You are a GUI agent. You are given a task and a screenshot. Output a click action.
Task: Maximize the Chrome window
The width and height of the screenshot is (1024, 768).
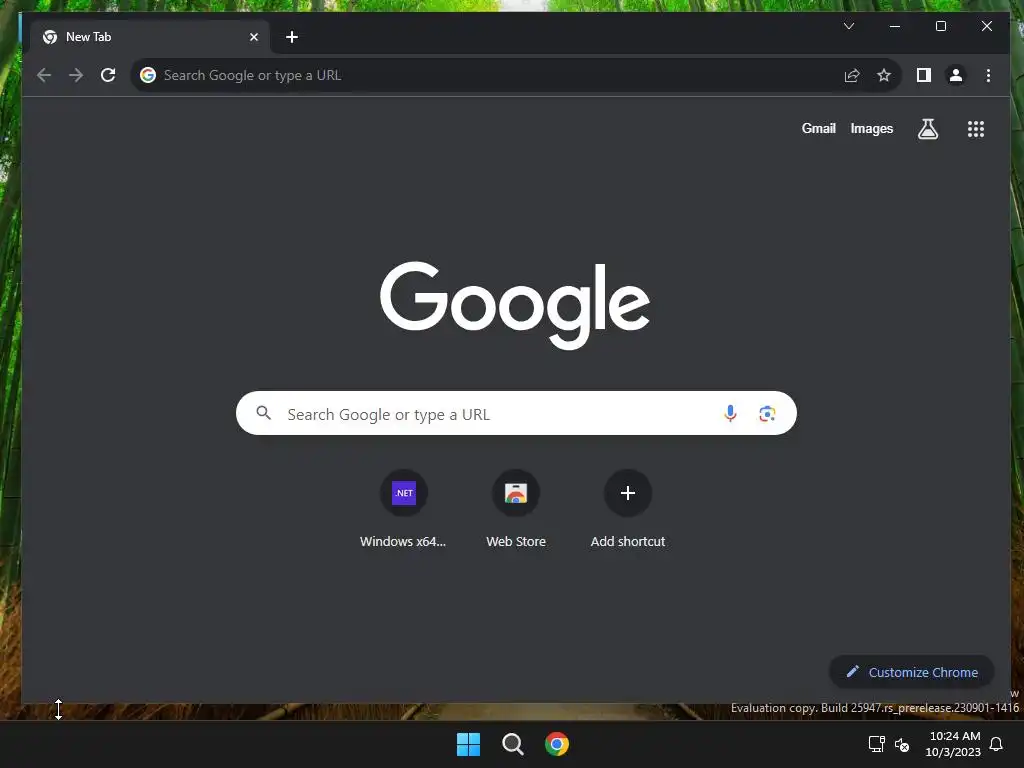pyautogui.click(x=940, y=26)
